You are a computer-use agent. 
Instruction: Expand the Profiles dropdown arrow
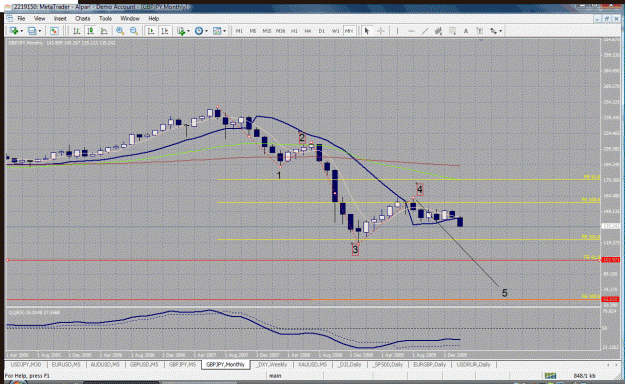pos(39,31)
